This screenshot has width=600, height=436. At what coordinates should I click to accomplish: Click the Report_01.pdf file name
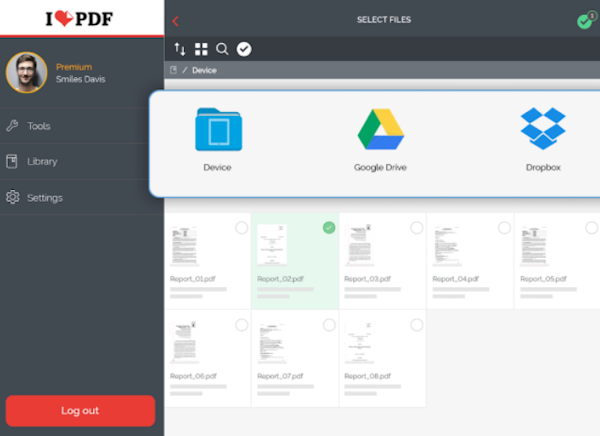click(x=193, y=279)
